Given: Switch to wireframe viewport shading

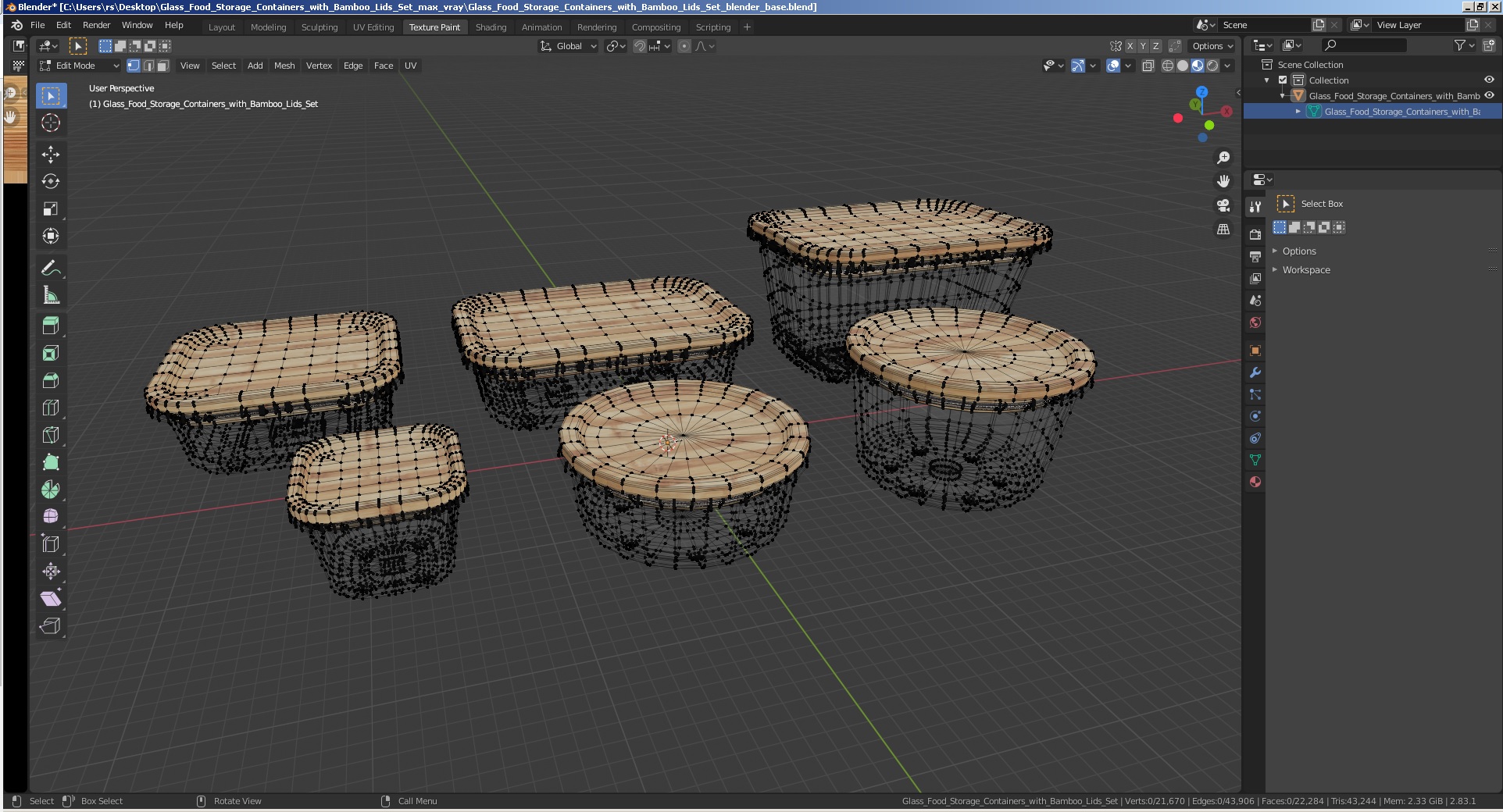Looking at the screenshot, I should (1168, 66).
